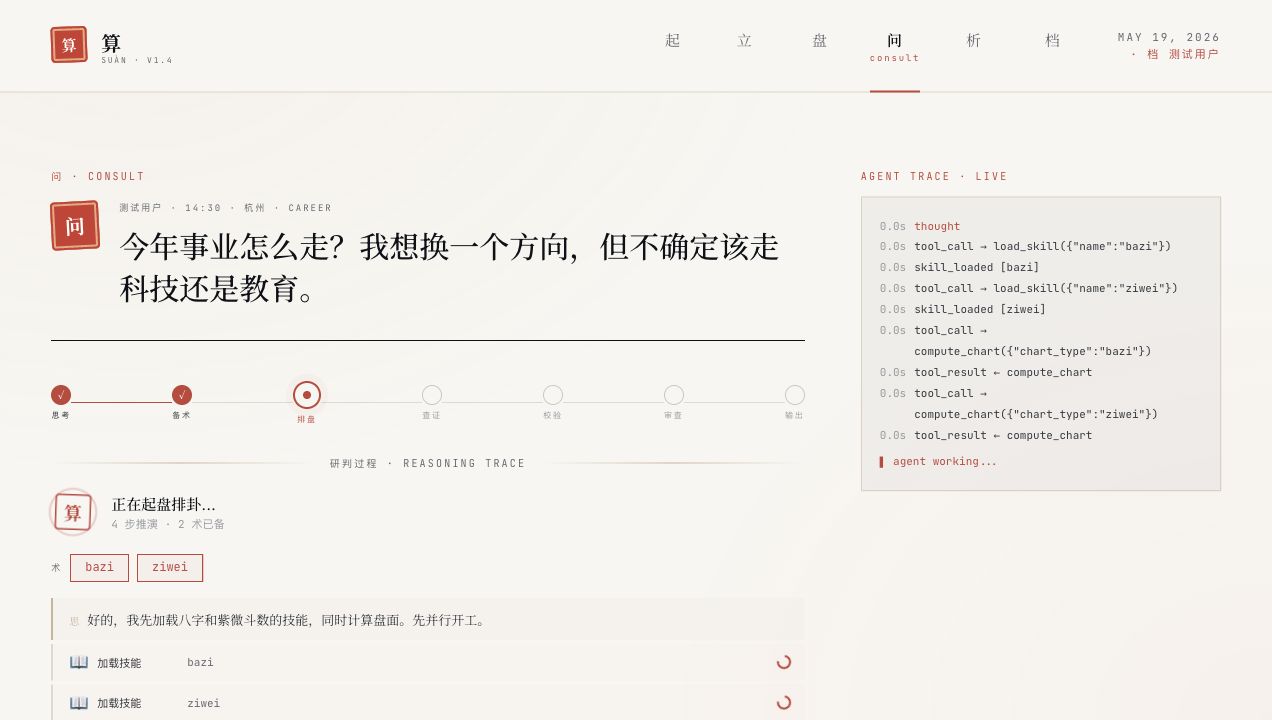Click the 思 thought note line

pyautogui.click(x=428, y=620)
